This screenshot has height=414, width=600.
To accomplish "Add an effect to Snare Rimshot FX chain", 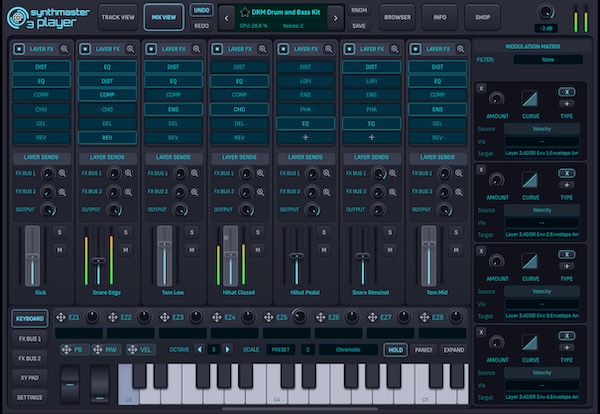I will click(371, 137).
